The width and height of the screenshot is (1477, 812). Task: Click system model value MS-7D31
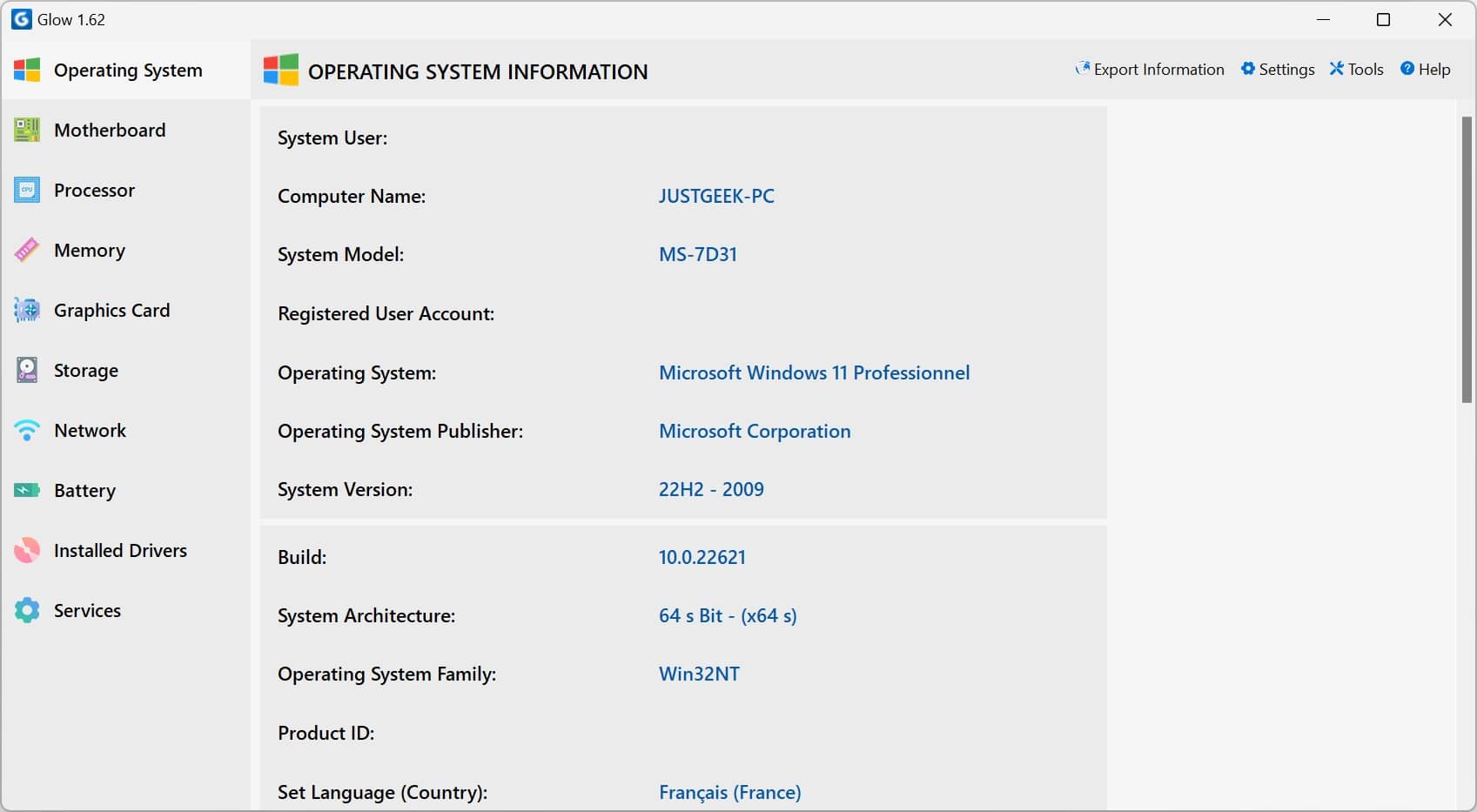(x=698, y=254)
